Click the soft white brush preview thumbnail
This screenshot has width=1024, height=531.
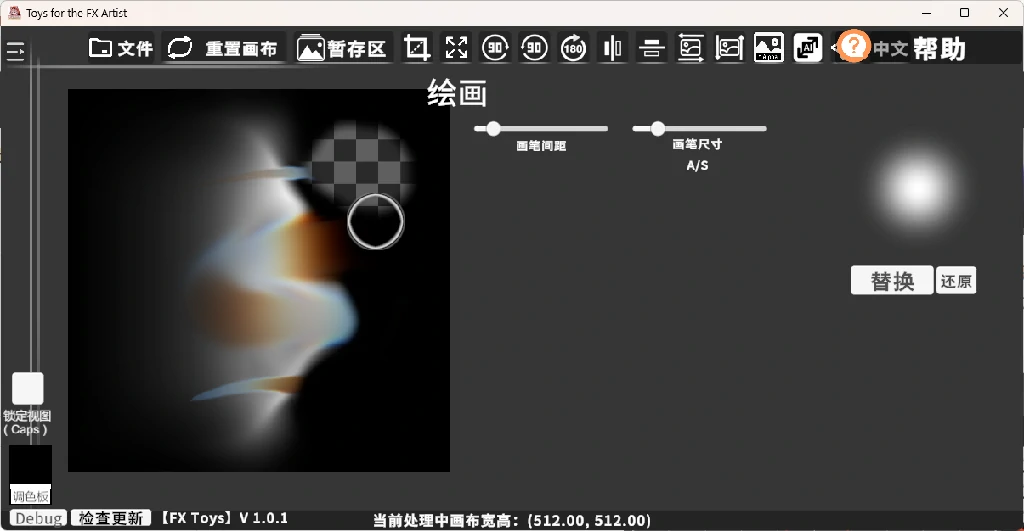917,186
